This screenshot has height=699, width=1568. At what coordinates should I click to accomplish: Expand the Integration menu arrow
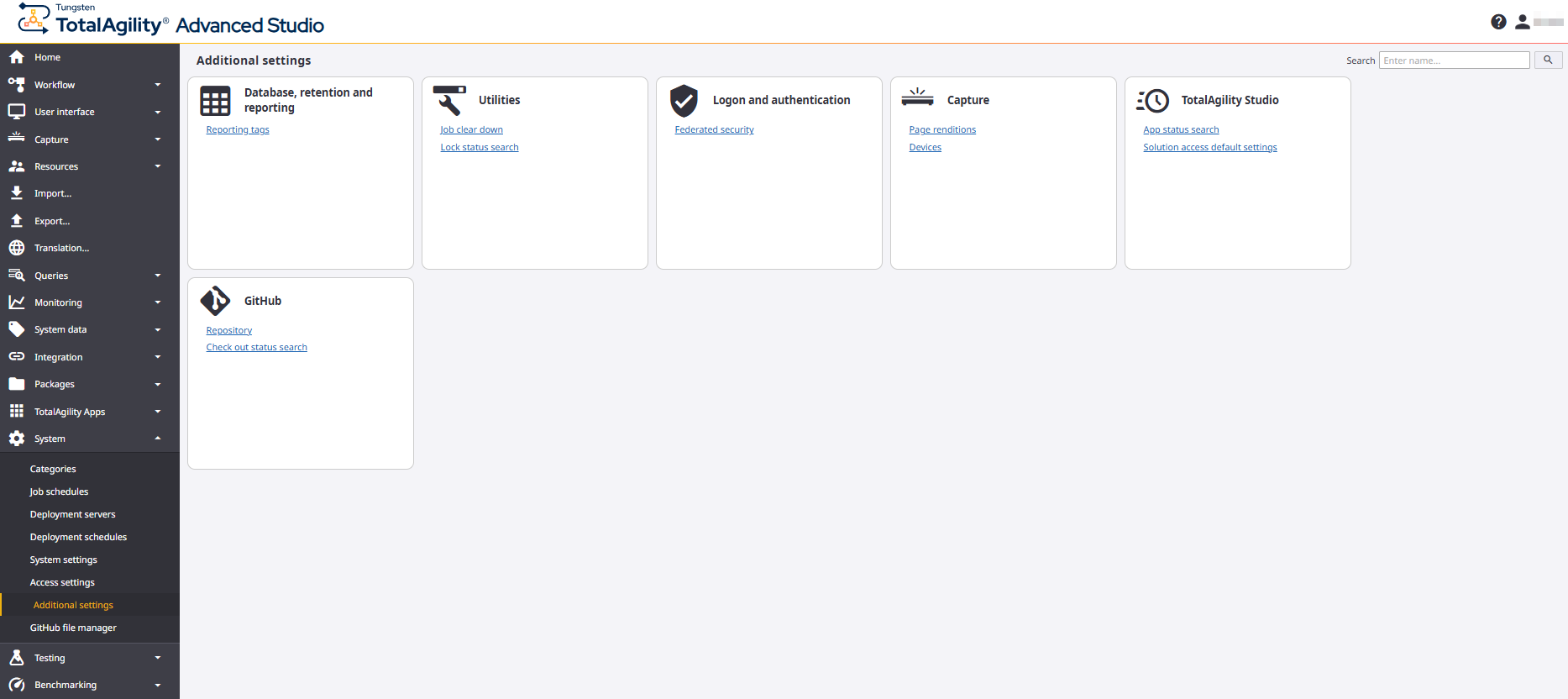pos(158,357)
